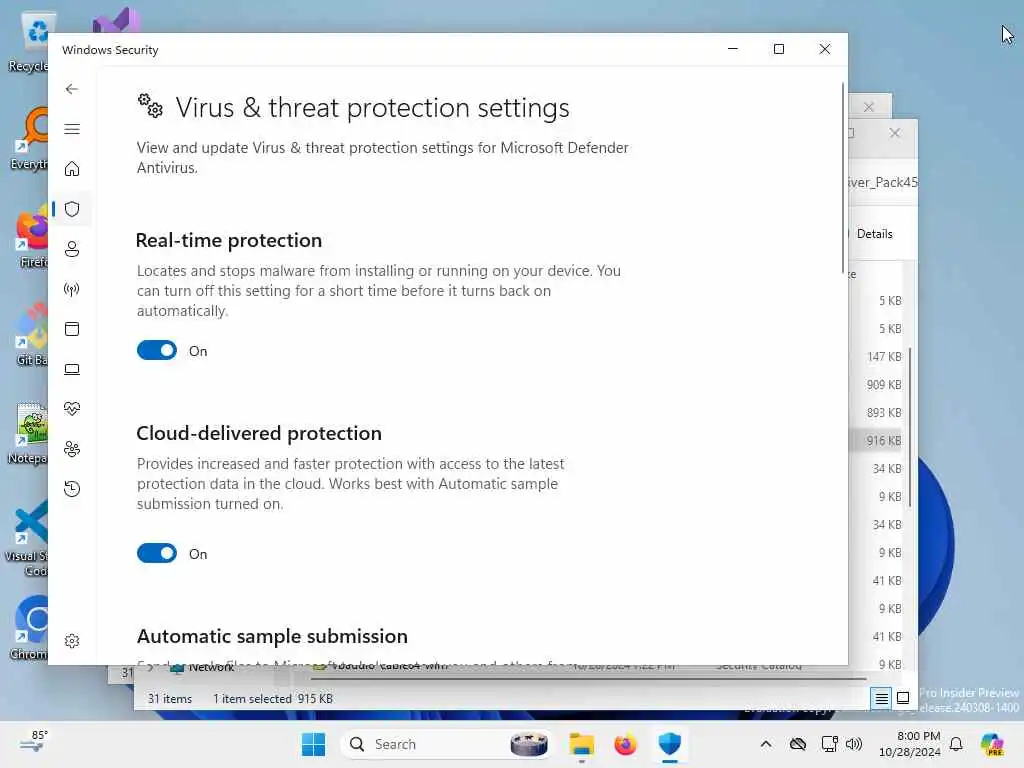Select the 909 KB file row in Explorer
Viewport: 1024px width, 768px height.
click(x=875, y=385)
